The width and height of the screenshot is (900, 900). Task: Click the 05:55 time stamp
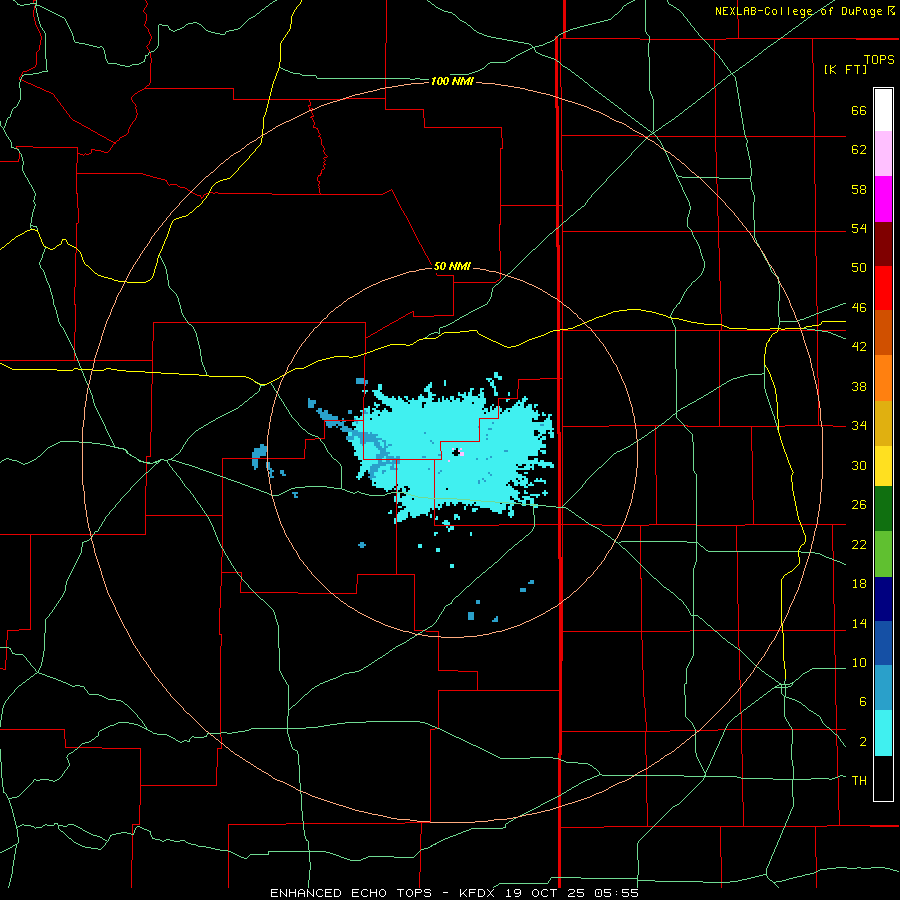(x=618, y=893)
